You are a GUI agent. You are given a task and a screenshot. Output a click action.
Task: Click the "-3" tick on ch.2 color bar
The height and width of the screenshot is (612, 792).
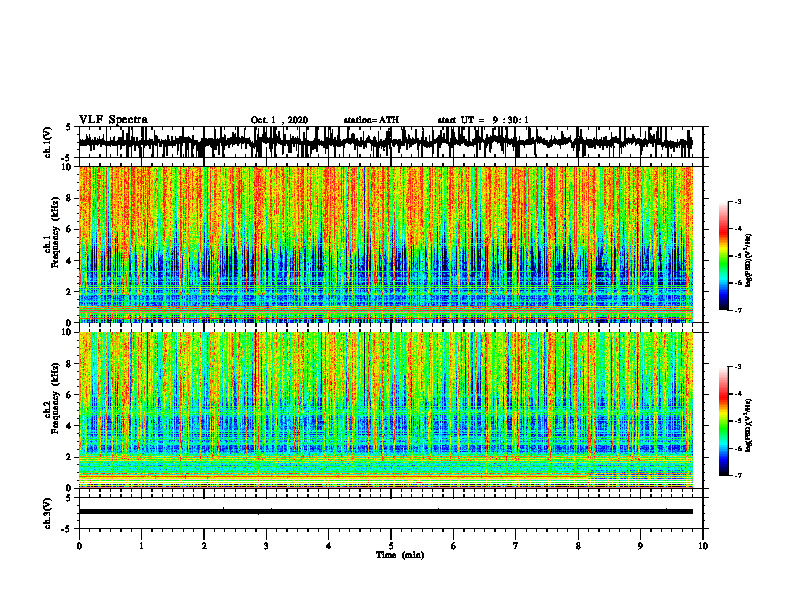click(738, 367)
